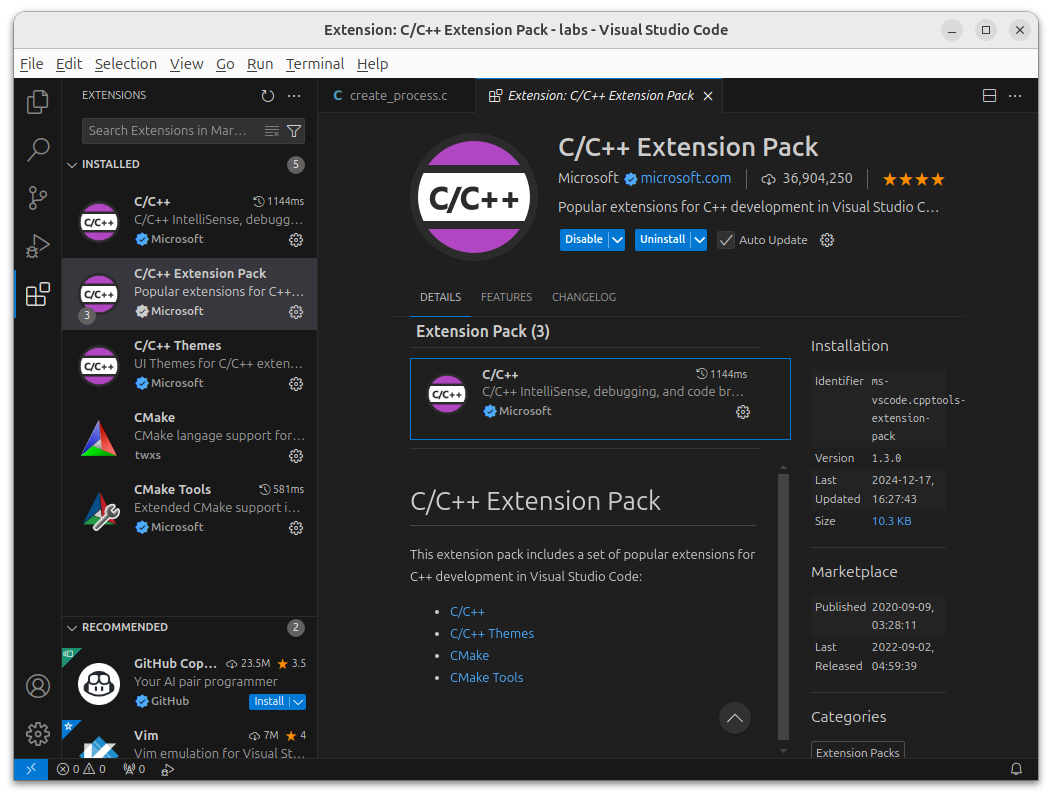The image size is (1052, 797).
Task: Open the Source Control view
Action: coord(37,197)
